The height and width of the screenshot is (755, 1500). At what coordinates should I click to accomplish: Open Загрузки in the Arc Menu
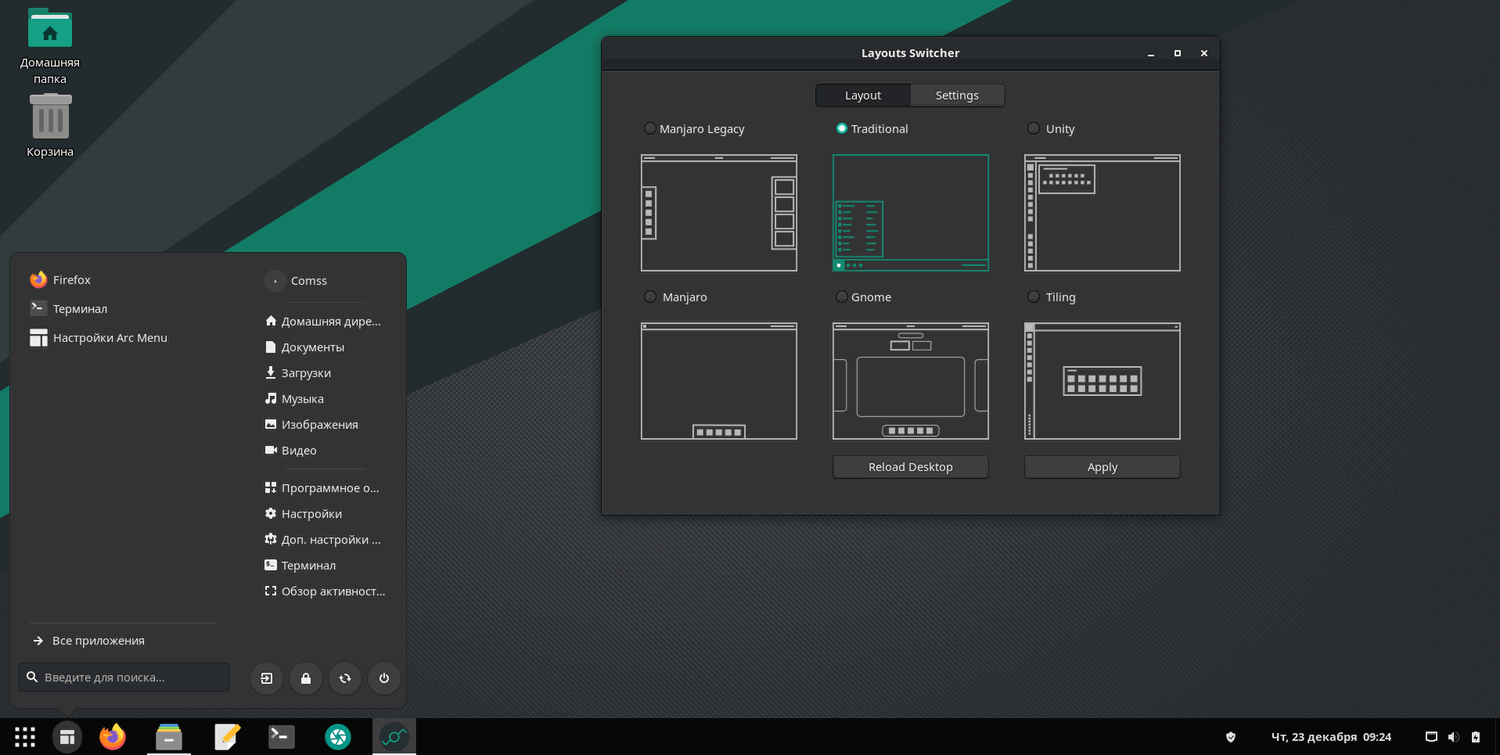click(306, 373)
